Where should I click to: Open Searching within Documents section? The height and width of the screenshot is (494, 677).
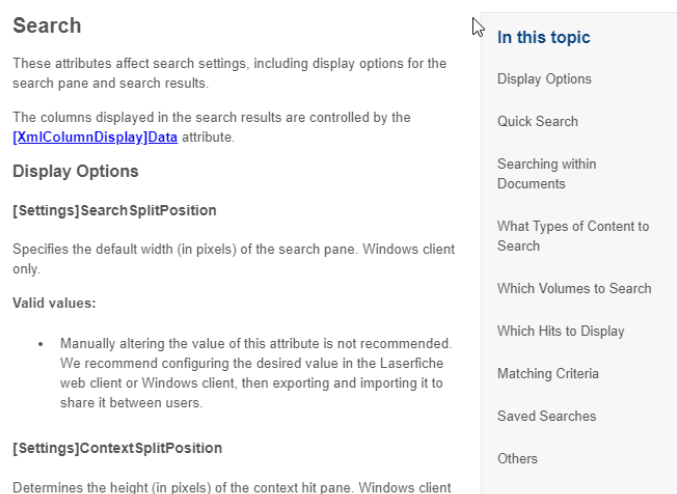(x=547, y=174)
